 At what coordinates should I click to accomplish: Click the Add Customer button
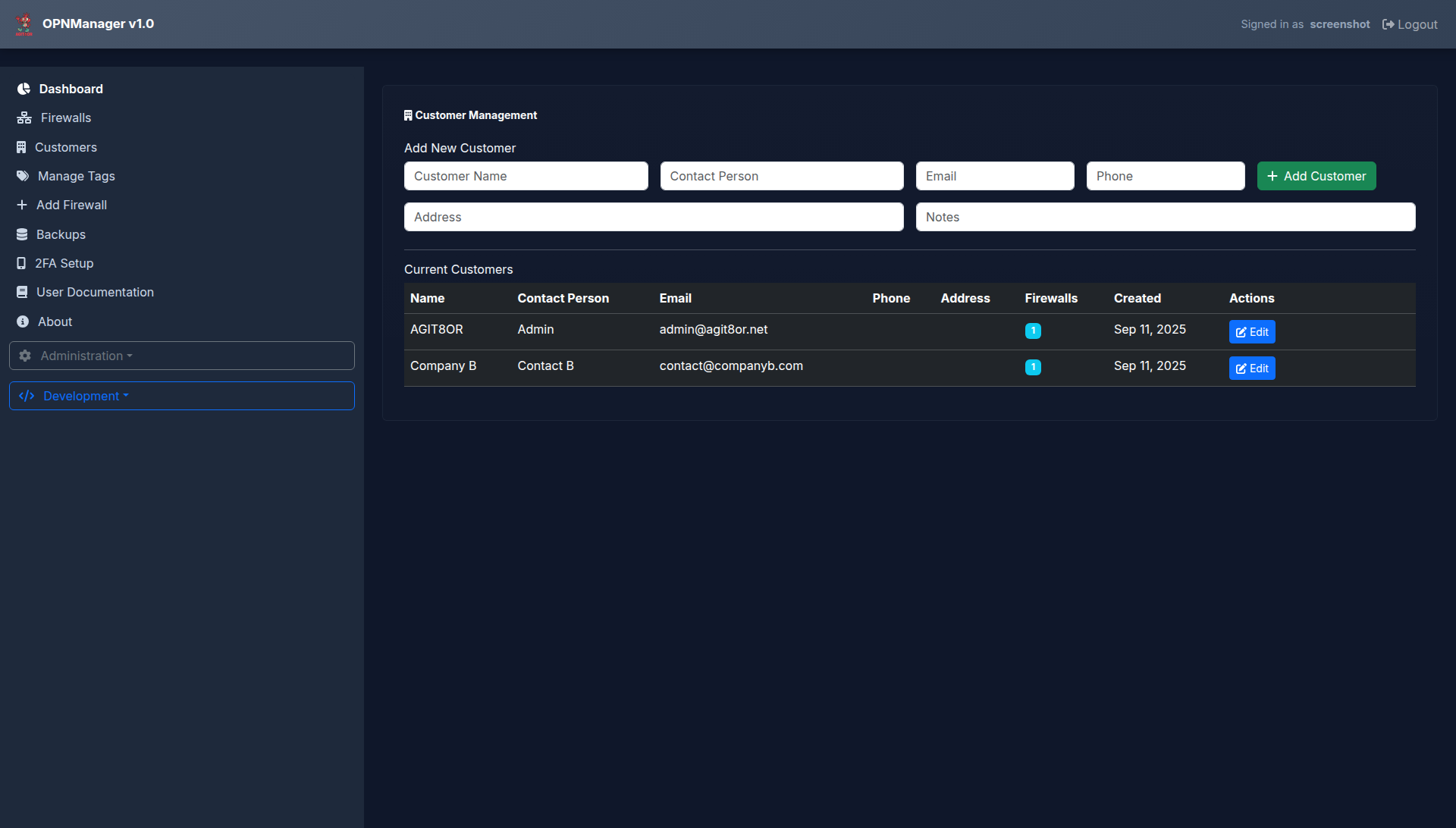pyautogui.click(x=1316, y=176)
